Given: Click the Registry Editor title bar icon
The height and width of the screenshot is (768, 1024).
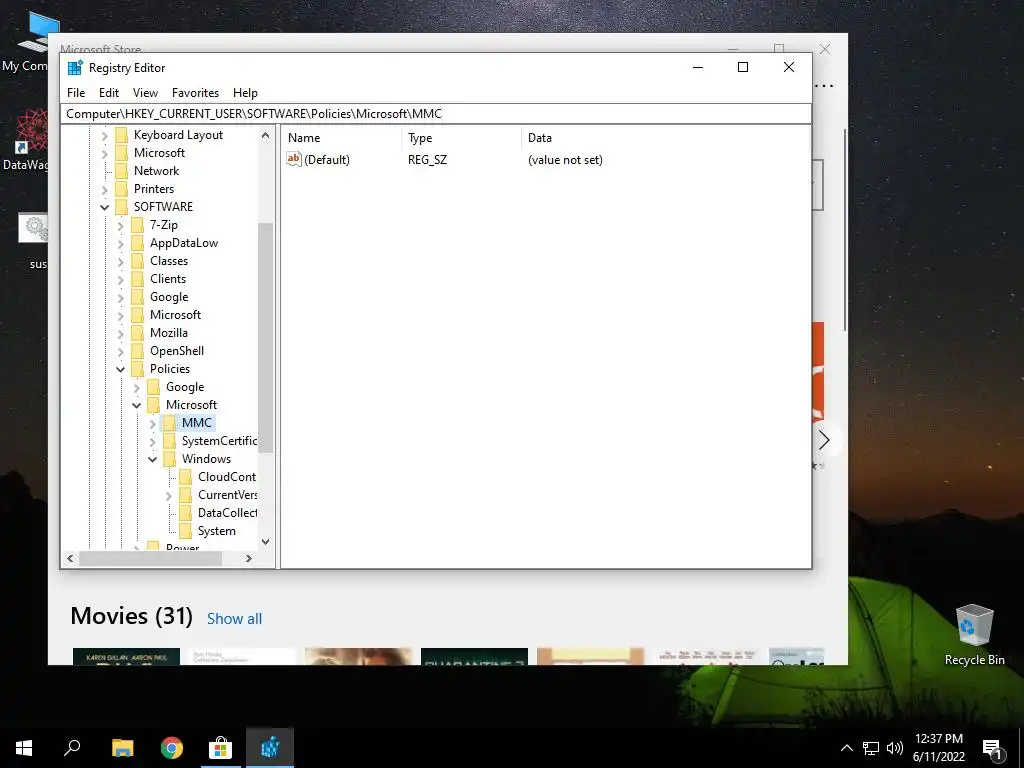Looking at the screenshot, I should (x=75, y=68).
